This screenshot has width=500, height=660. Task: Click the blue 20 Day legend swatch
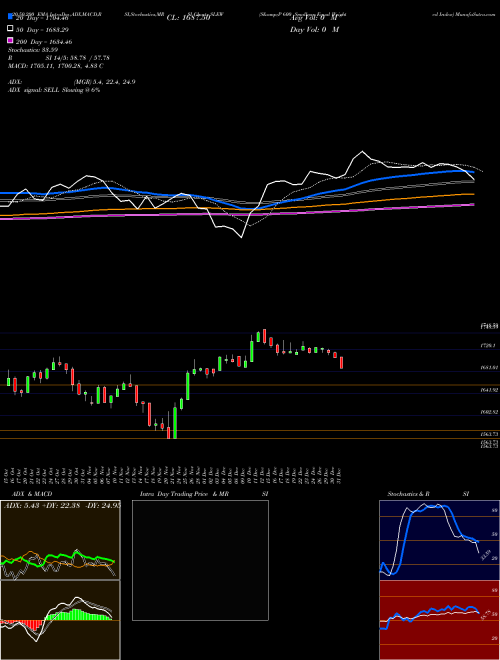coord(11,16)
